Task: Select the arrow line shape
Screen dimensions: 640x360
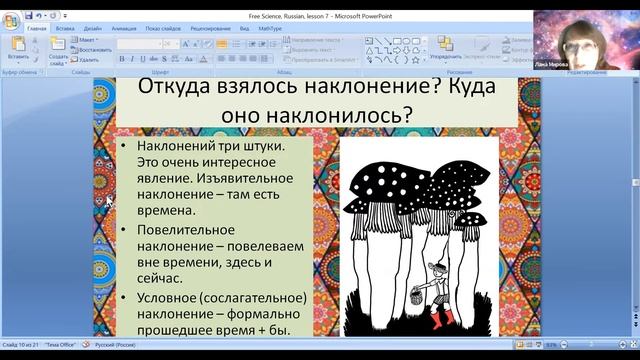Action: (x=387, y=41)
